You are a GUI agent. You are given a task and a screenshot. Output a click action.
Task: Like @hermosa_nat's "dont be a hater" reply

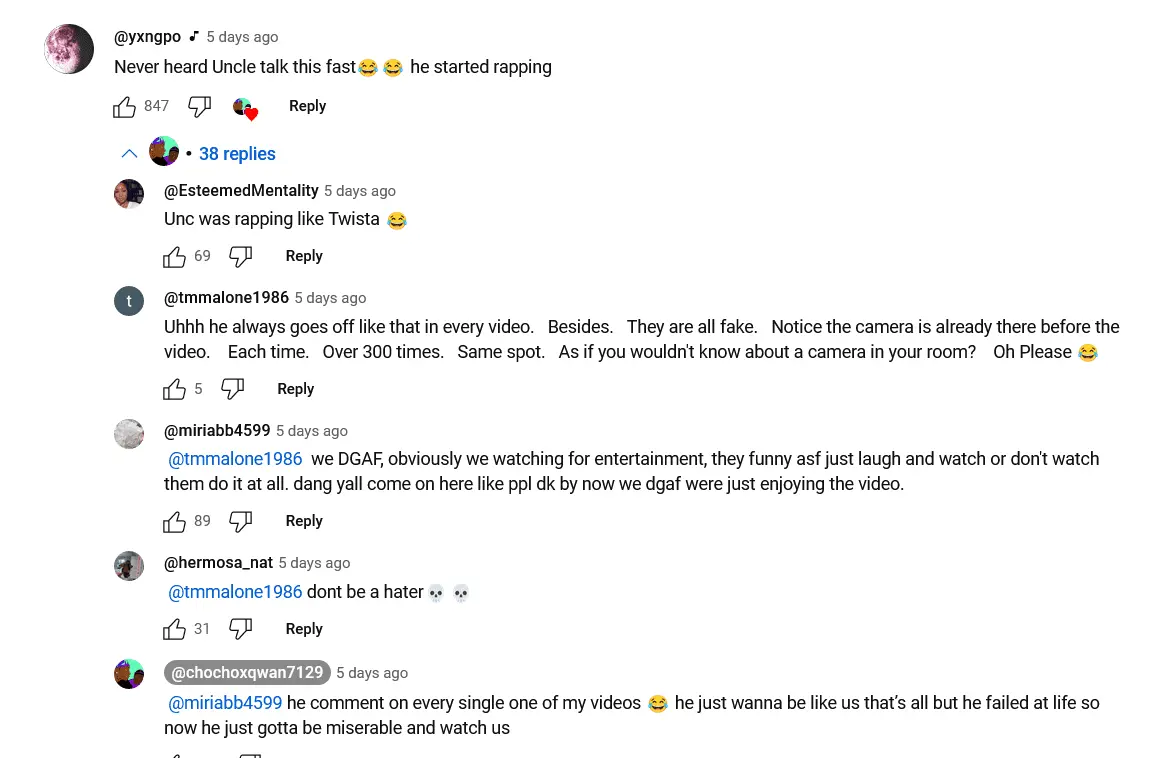175,630
